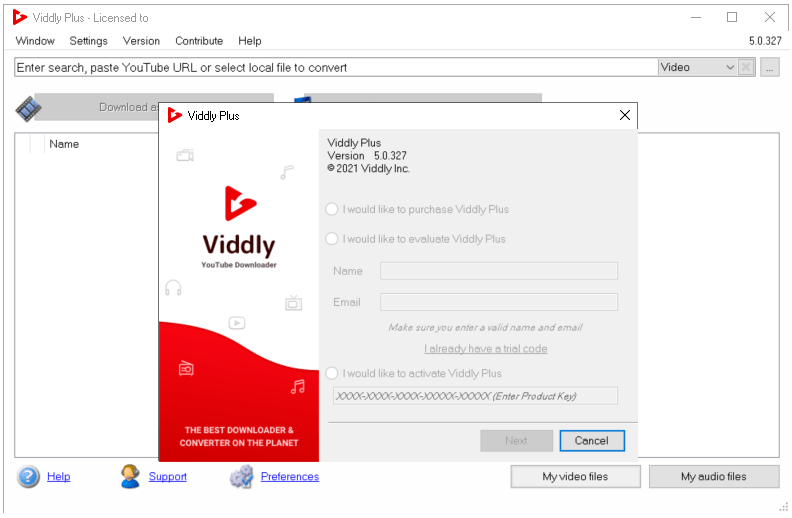Open the Help menu in menu bar
Image resolution: width=792 pixels, height=518 pixels.
point(250,41)
